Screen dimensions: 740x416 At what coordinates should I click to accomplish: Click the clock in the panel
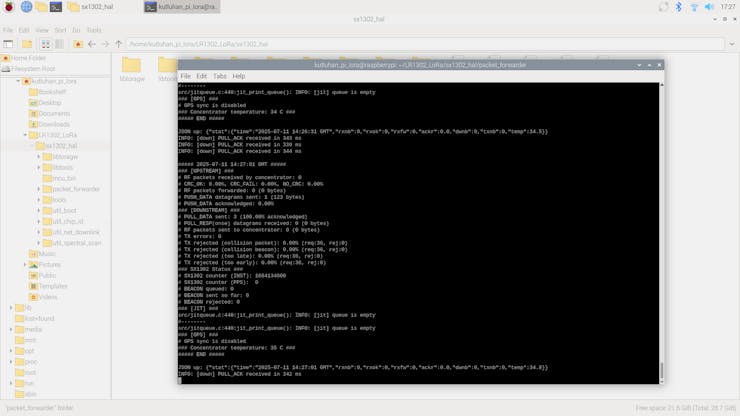(x=727, y=7)
